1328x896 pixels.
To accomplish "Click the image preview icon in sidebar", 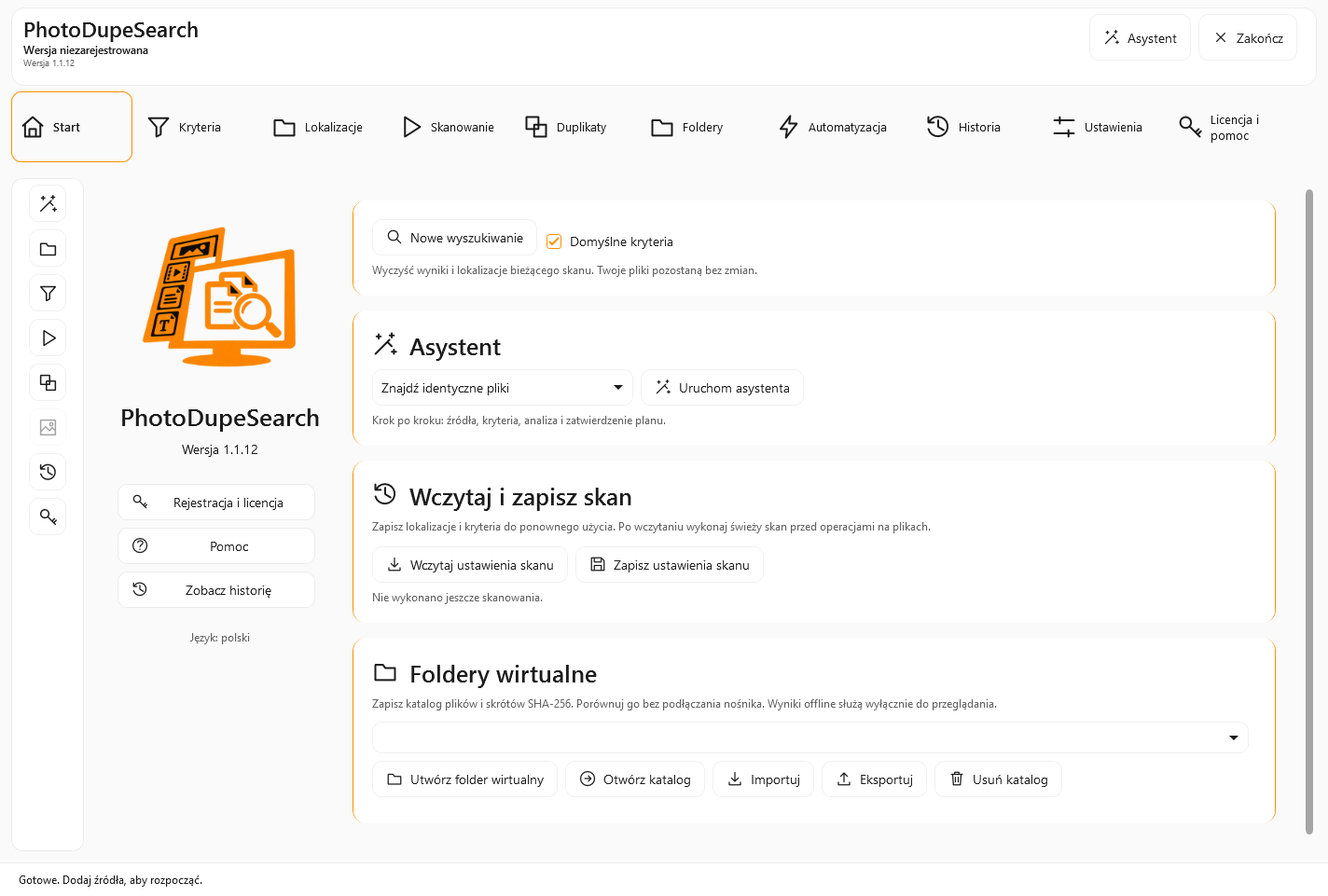I will coord(48,427).
